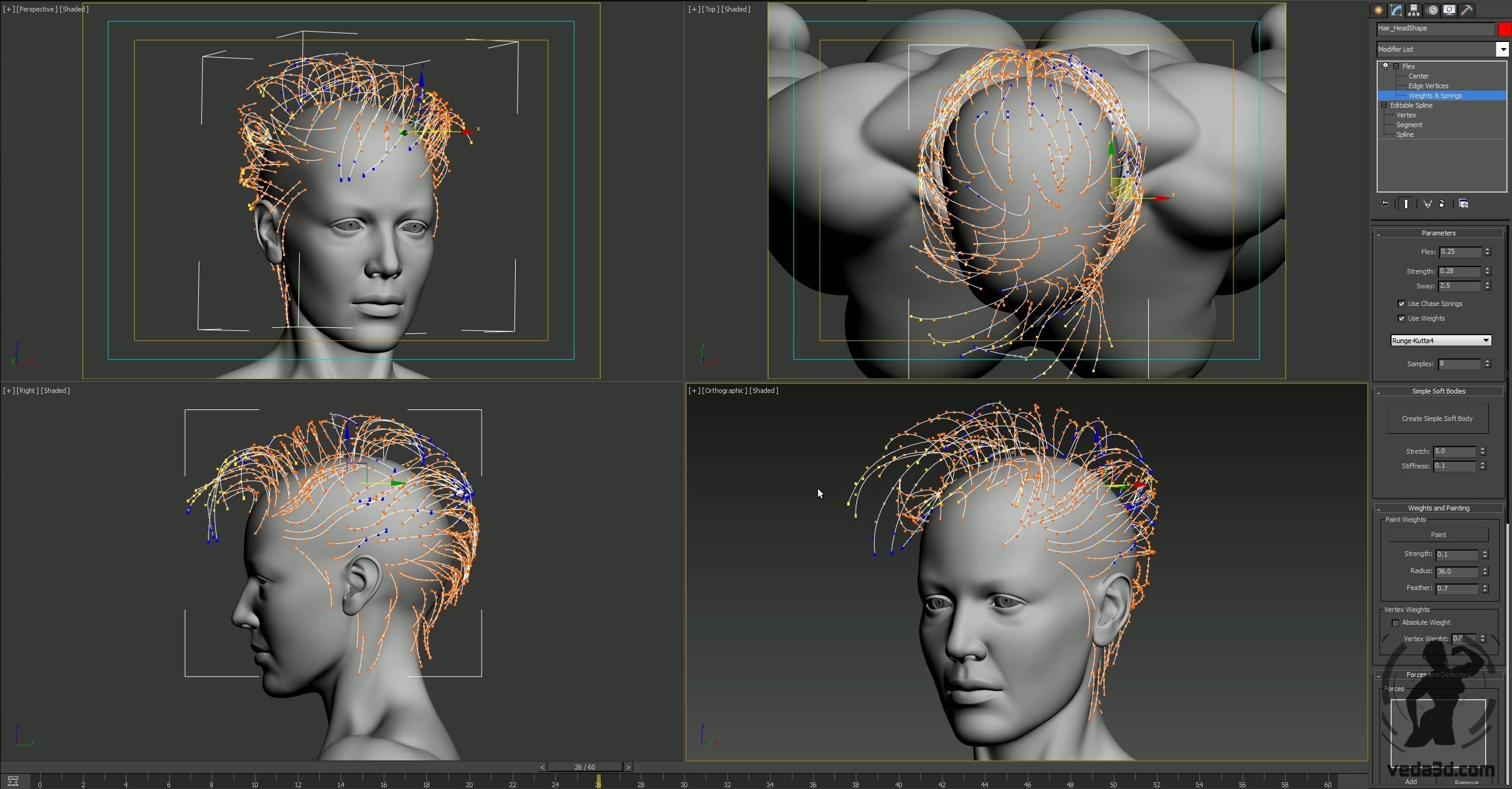Open the Perspective viewport label menu
This screenshot has width=1512, height=789.
coord(37,9)
